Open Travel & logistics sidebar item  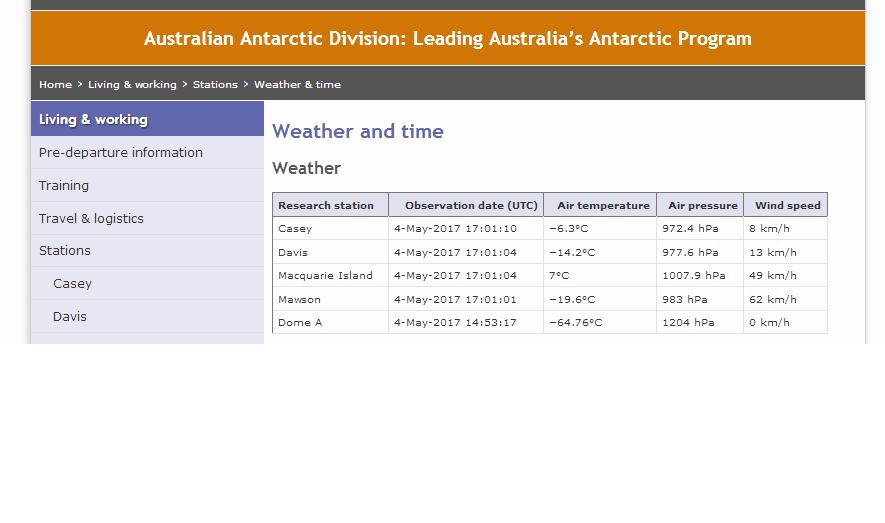coord(147,218)
